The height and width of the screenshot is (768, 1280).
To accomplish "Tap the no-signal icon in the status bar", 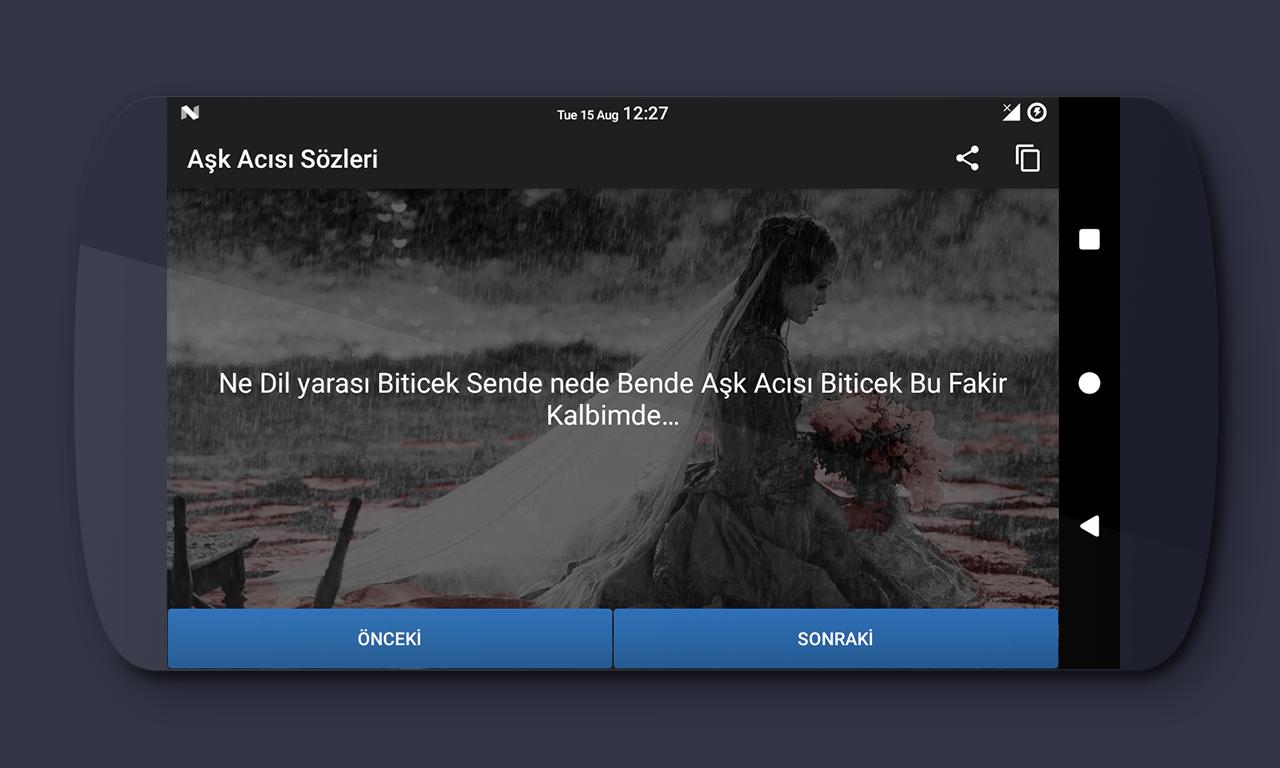I will pyautogui.click(x=1011, y=112).
